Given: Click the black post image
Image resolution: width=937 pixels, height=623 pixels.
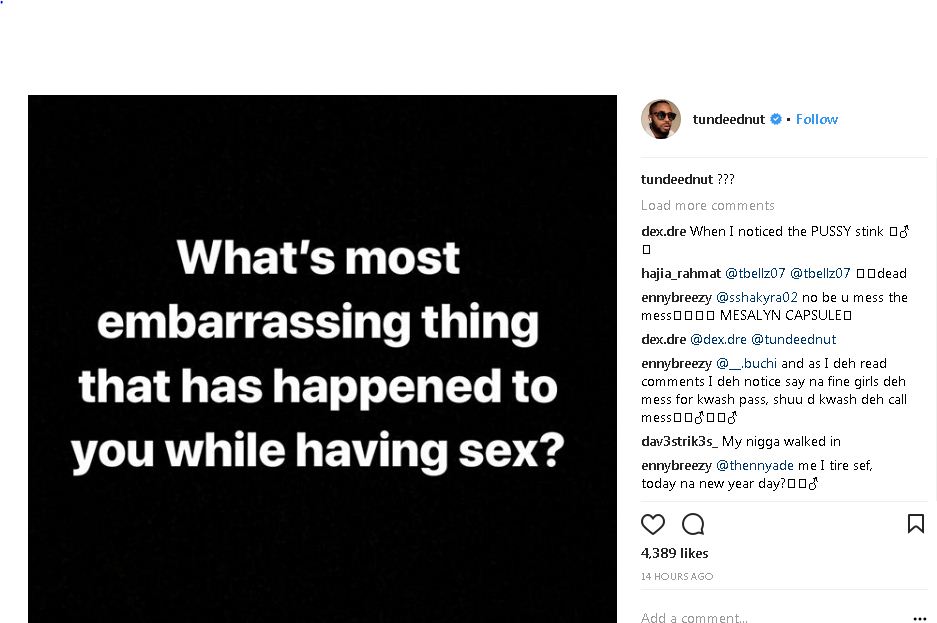Looking at the screenshot, I should [x=322, y=358].
